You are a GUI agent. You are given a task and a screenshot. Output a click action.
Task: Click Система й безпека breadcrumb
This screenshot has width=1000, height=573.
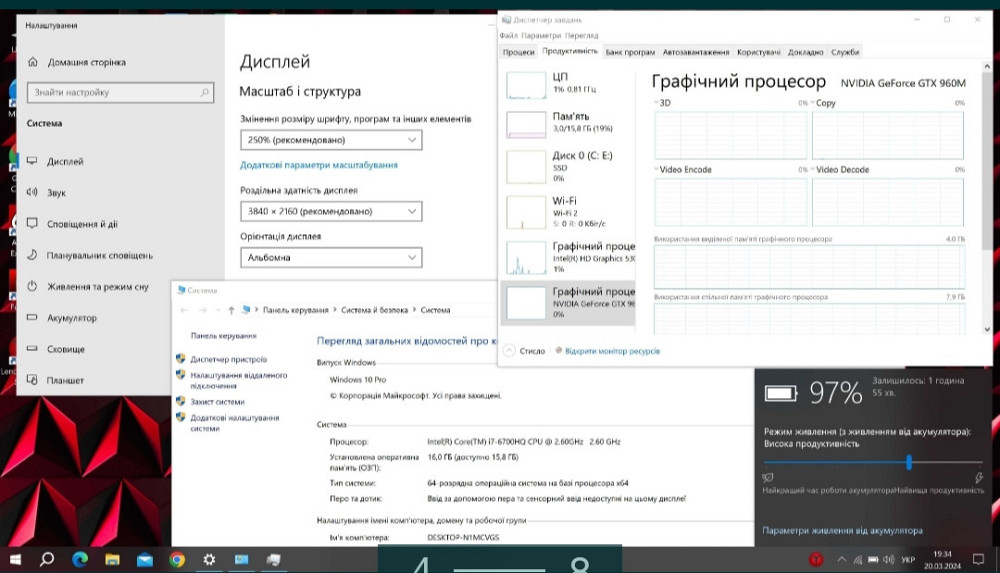[x=374, y=310]
